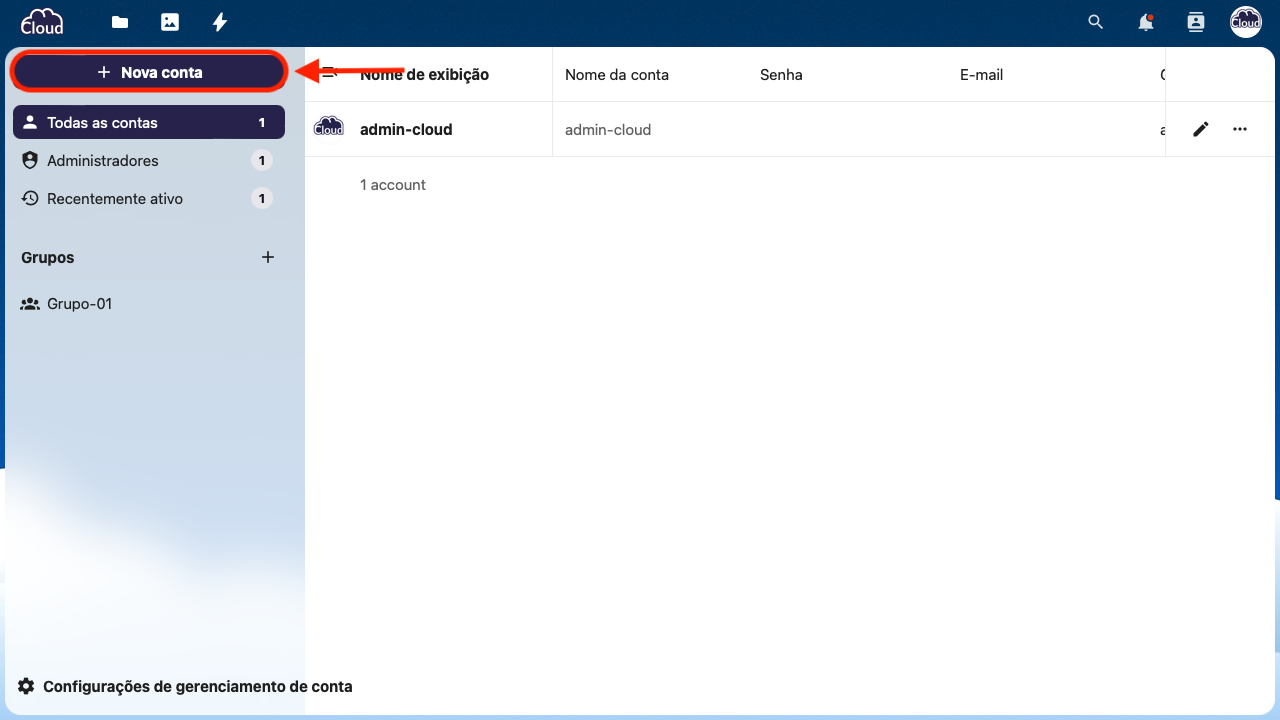Select Todas as contas
Viewport: 1280px width, 720px height.
click(x=149, y=123)
